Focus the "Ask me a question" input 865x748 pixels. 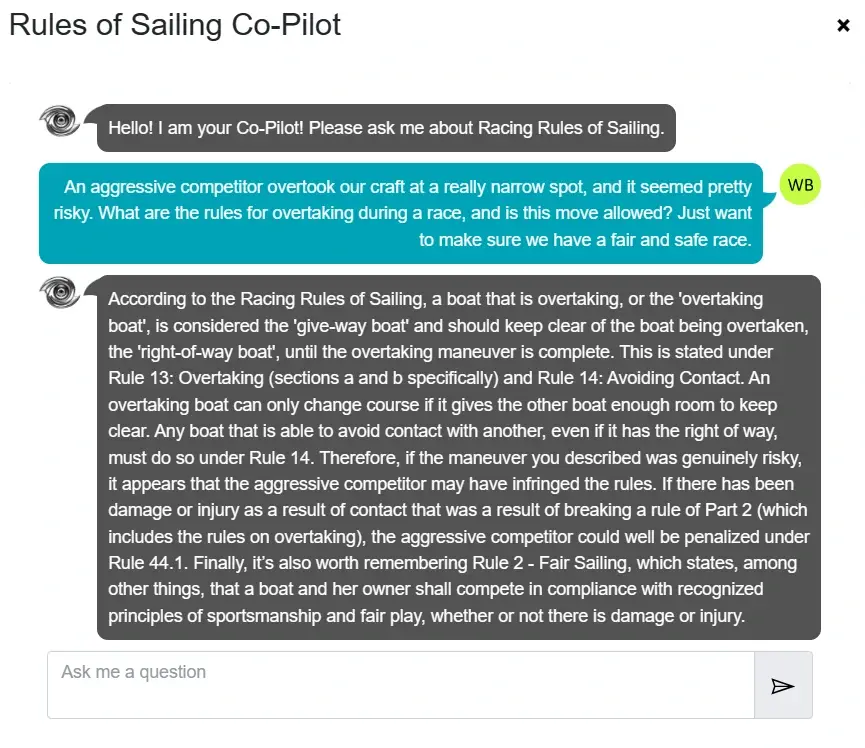(x=400, y=685)
